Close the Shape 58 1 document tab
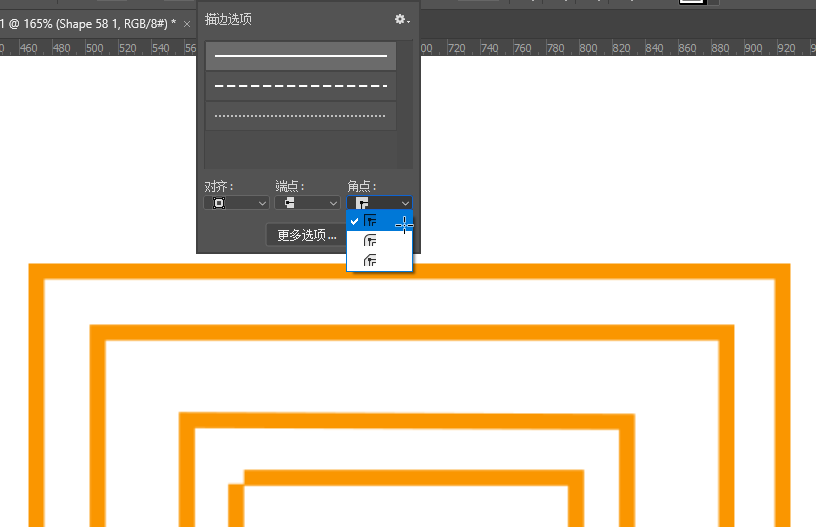Image resolution: width=816 pixels, height=527 pixels. click(x=187, y=24)
